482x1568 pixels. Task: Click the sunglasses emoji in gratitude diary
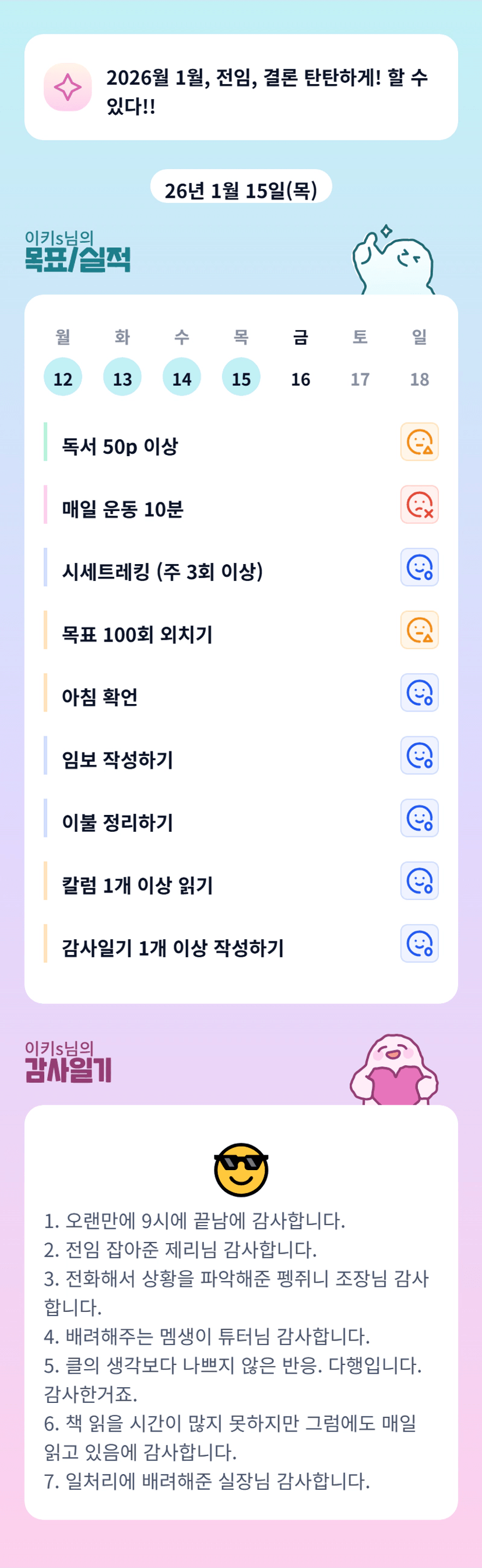click(241, 1170)
